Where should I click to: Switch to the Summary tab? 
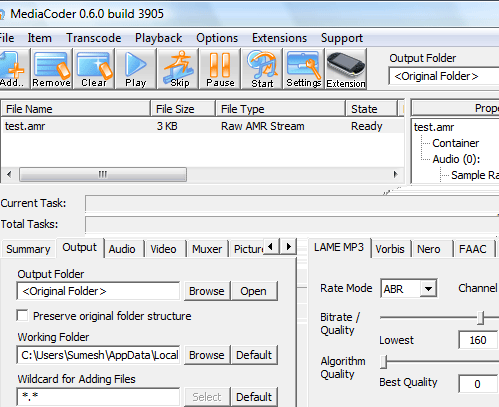[28, 249]
